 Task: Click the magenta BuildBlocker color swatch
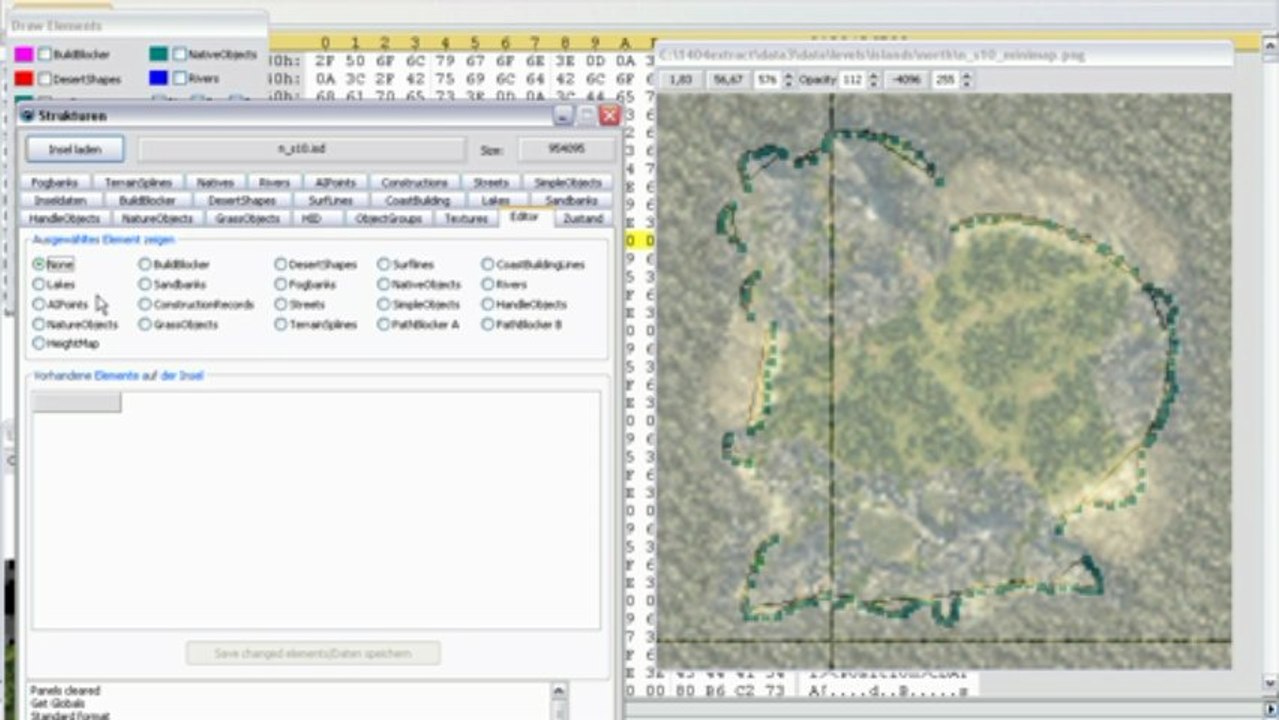pos(23,54)
